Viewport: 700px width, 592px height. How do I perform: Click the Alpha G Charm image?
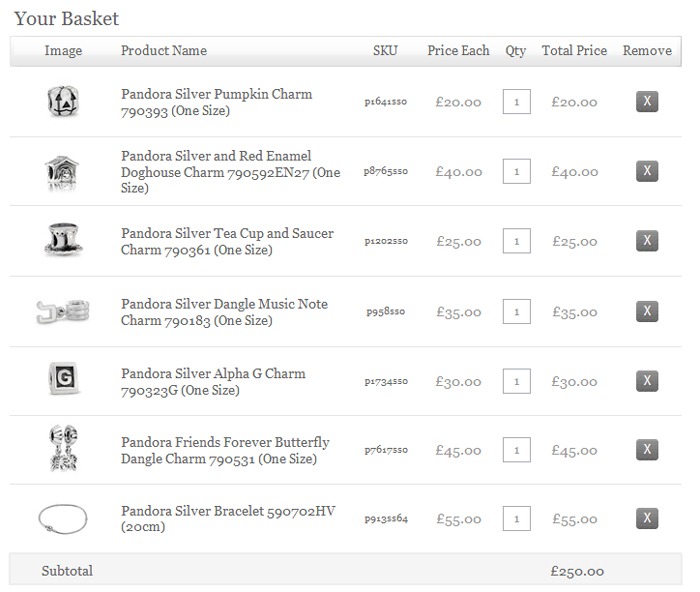[62, 380]
